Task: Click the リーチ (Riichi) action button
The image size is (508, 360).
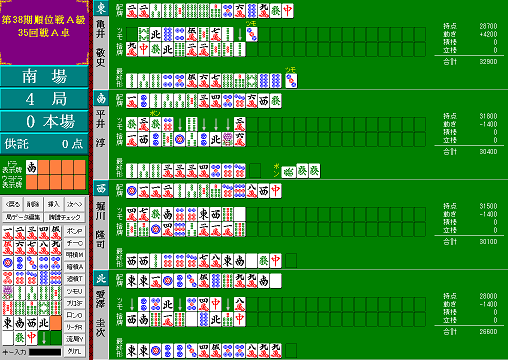Action: click(x=74, y=327)
